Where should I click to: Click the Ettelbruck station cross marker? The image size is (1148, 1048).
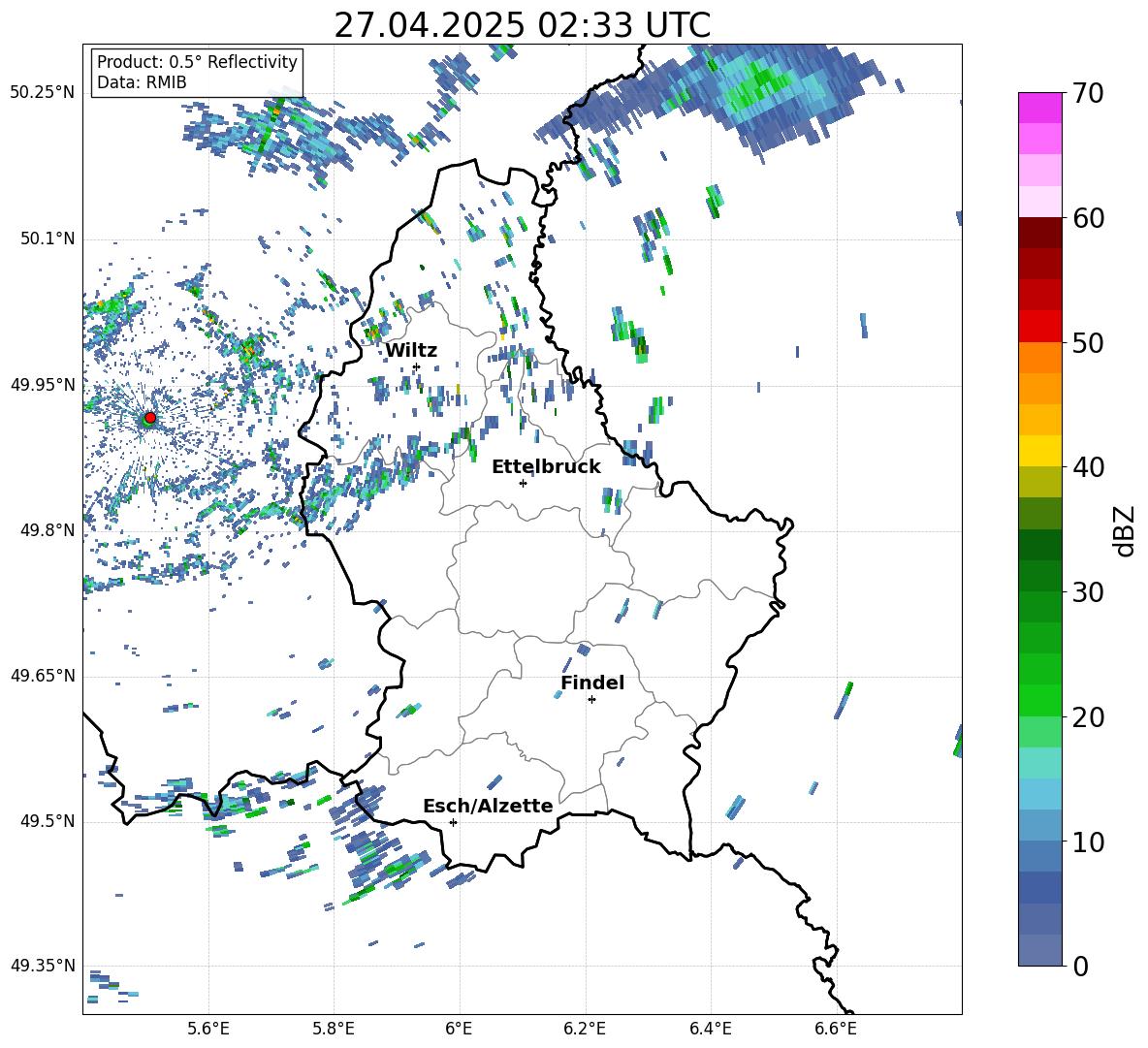click(523, 483)
